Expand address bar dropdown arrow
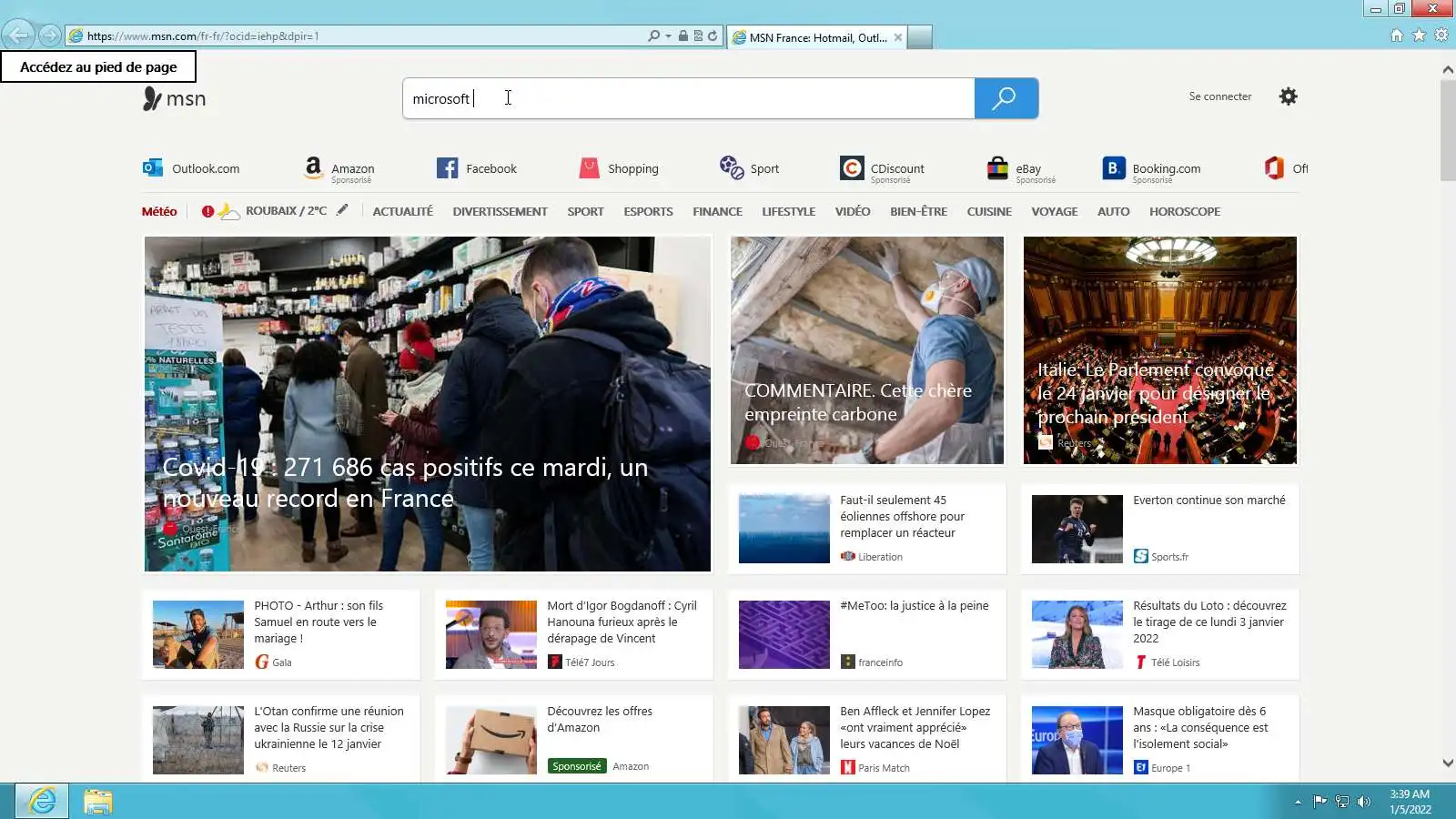 (668, 36)
